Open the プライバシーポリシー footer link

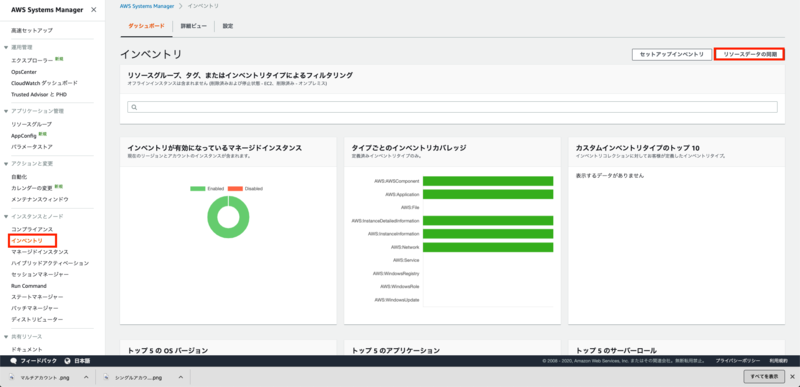737,361
